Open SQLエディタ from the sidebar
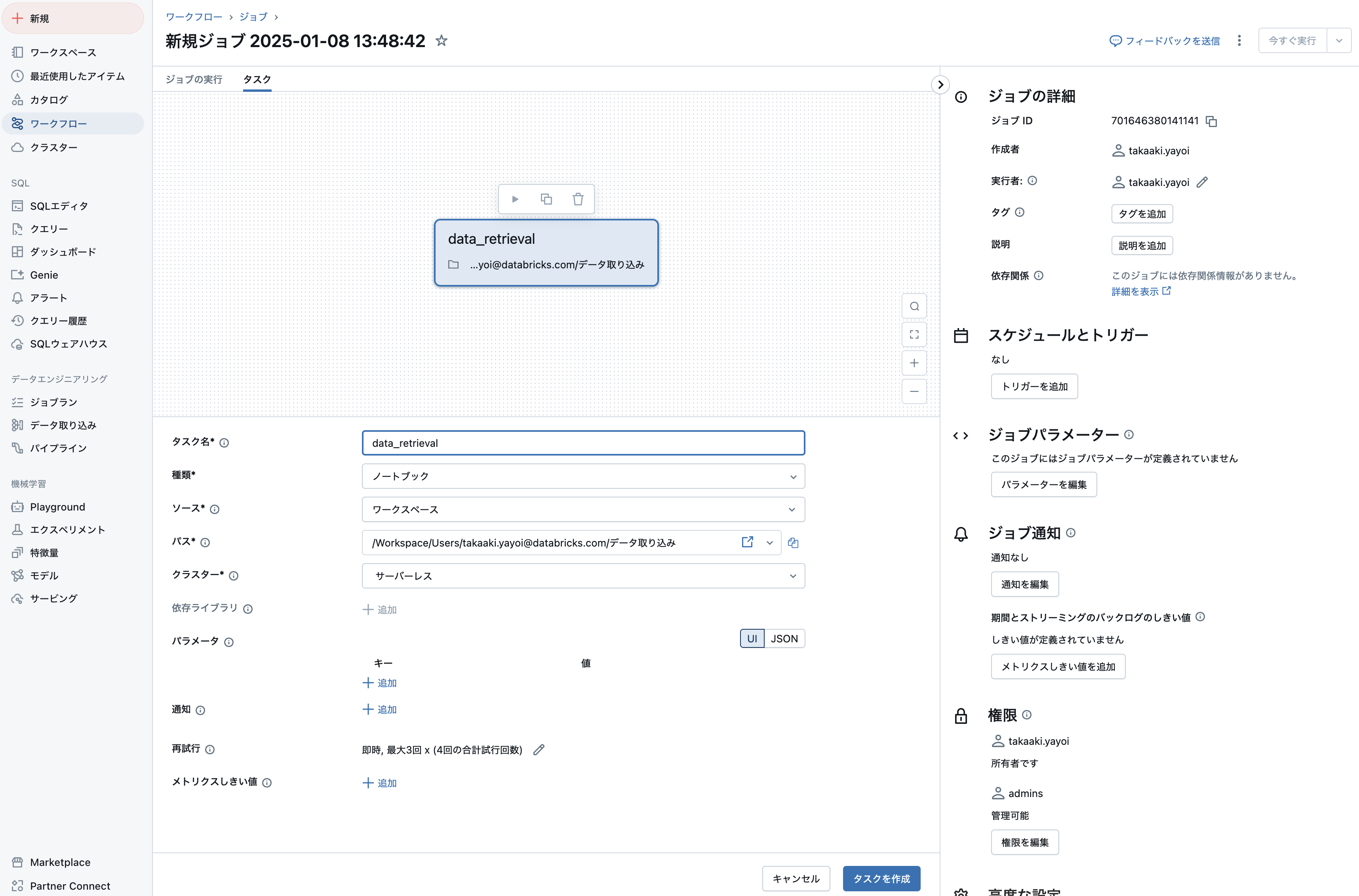The image size is (1359, 896). point(59,206)
